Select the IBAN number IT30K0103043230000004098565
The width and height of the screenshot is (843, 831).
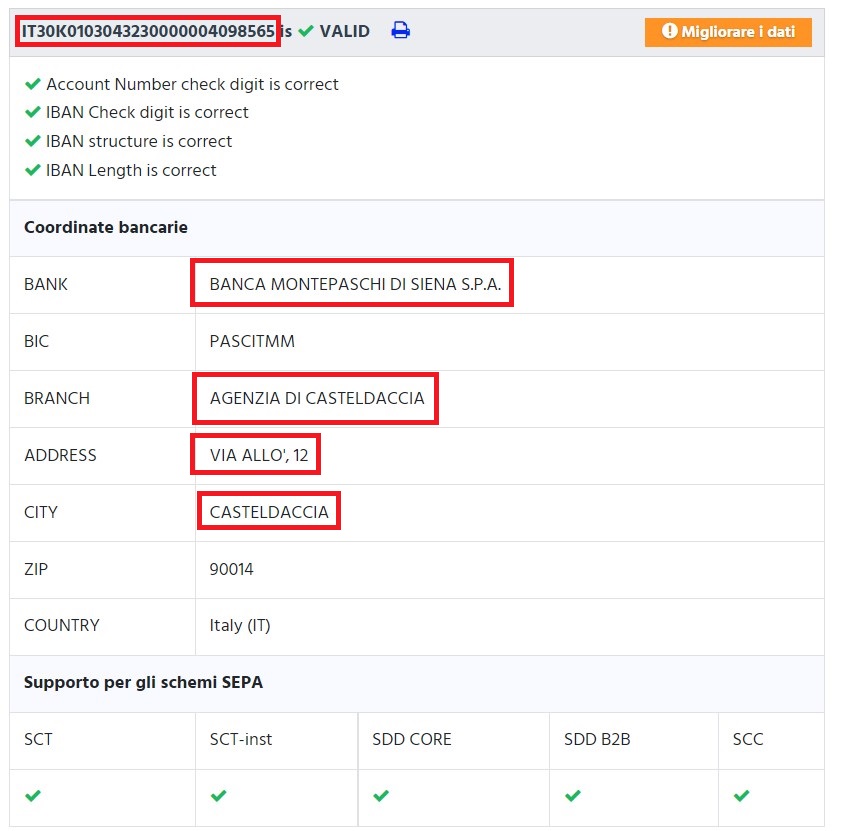(148, 31)
